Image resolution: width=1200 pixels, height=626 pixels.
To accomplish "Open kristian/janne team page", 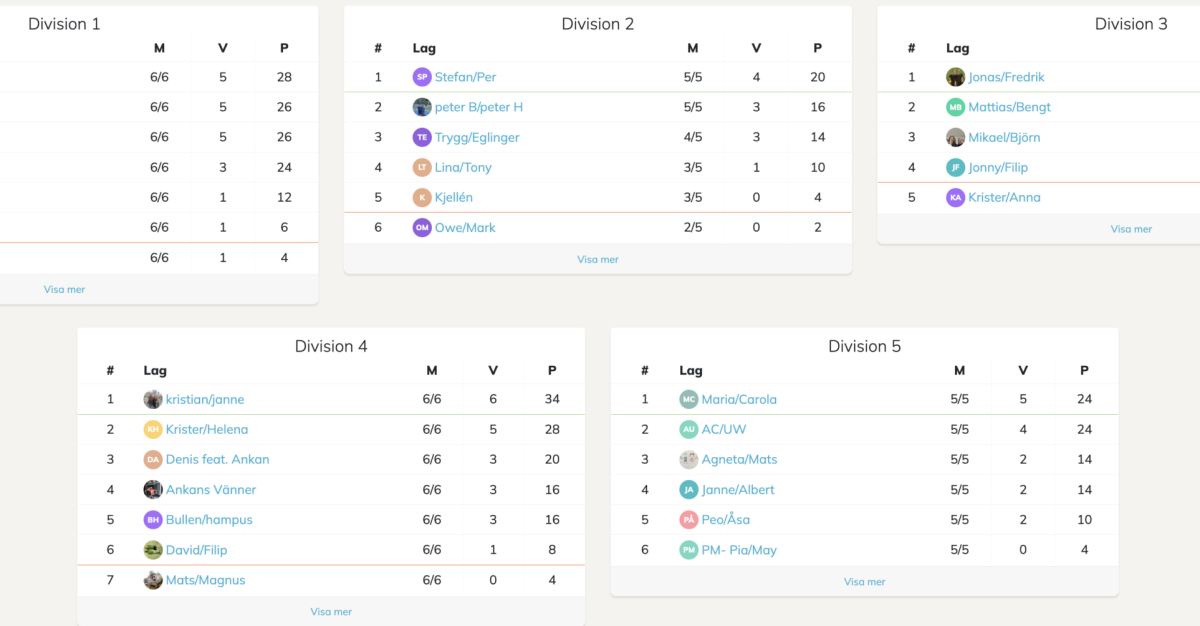I will [205, 399].
